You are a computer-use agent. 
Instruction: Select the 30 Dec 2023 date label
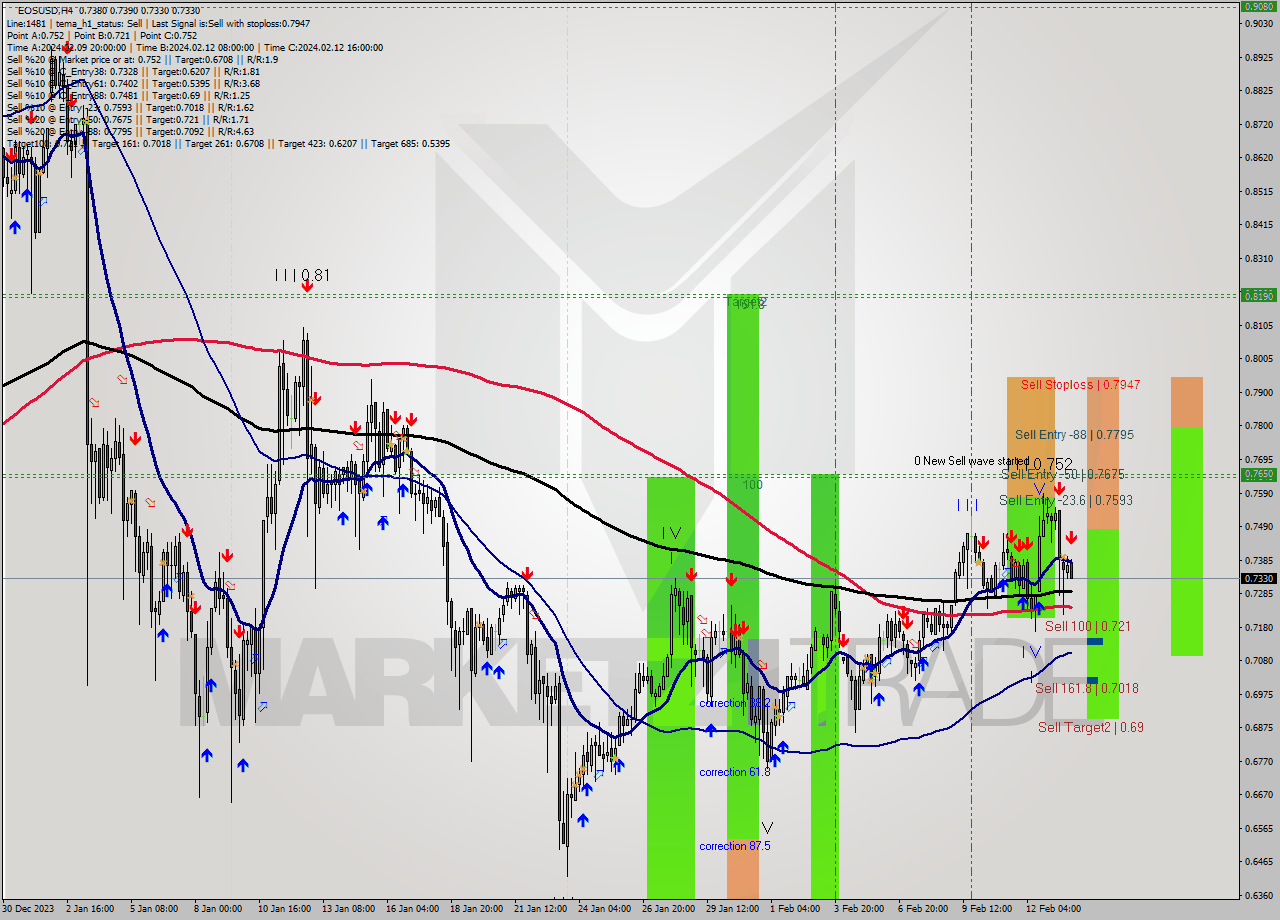pyautogui.click(x=29, y=908)
